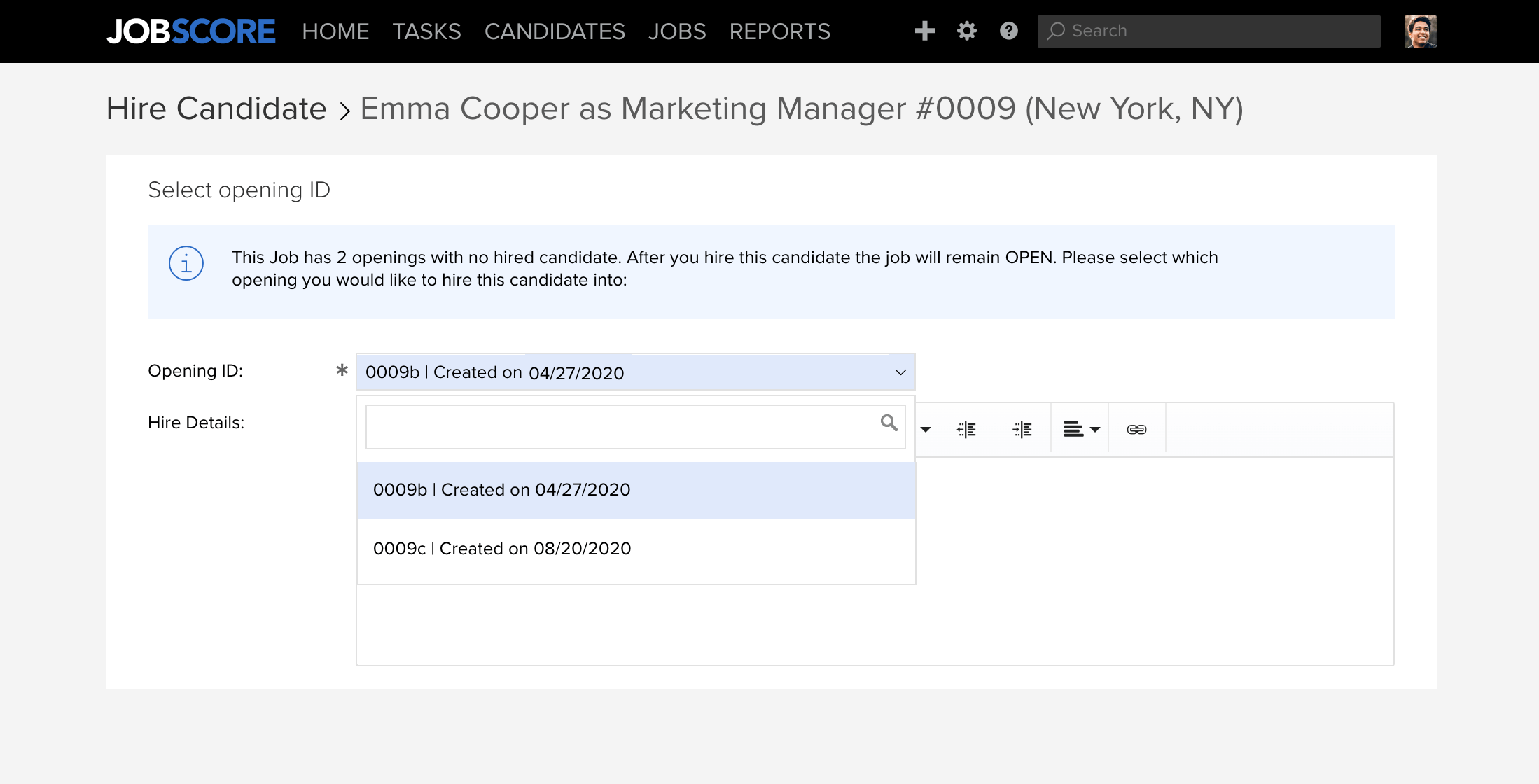Click the blue info circle icon
Screen dimensions: 1539x784
click(186, 264)
